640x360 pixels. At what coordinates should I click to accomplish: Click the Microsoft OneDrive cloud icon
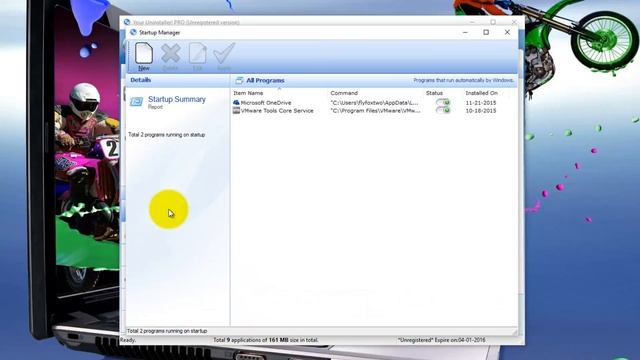pos(236,103)
